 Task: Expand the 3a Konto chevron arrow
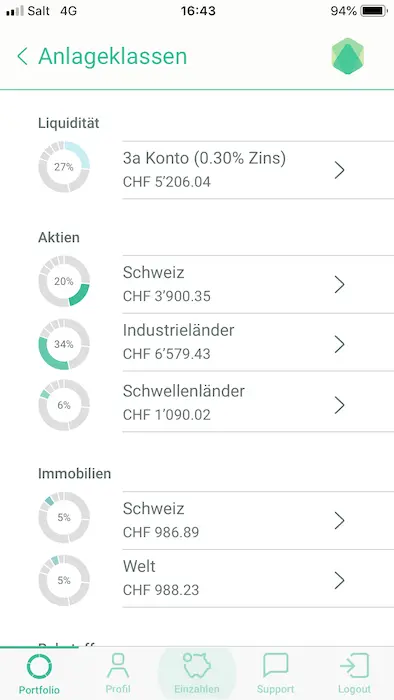coord(340,170)
